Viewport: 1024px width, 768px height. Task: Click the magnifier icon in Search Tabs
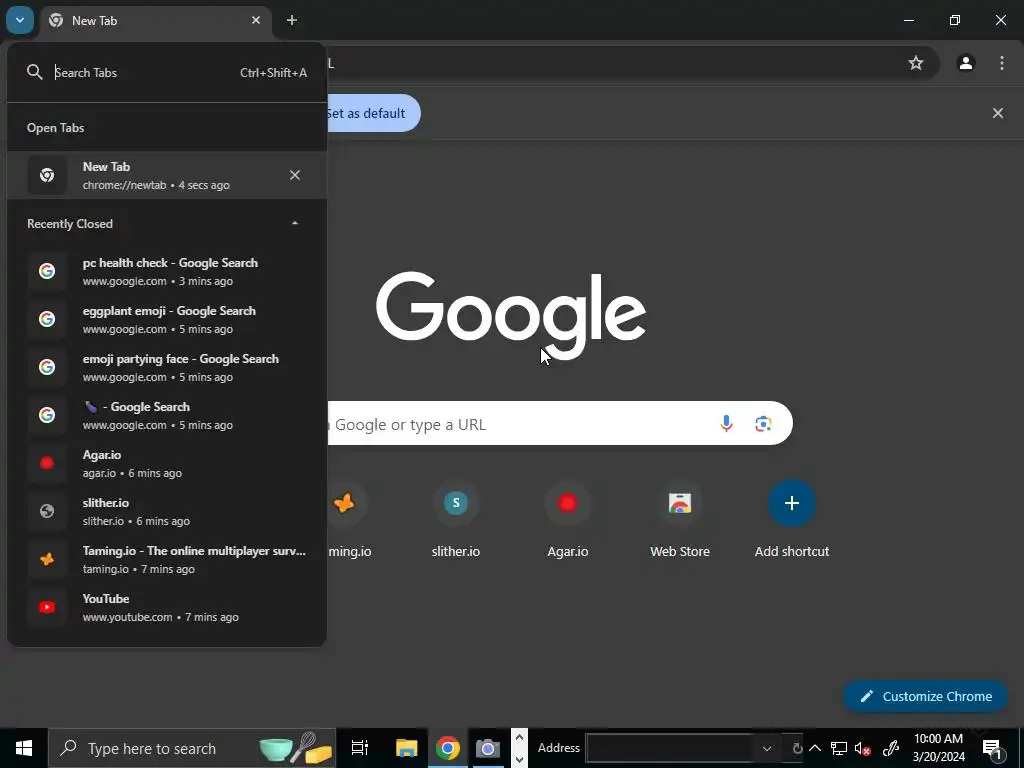coord(35,72)
